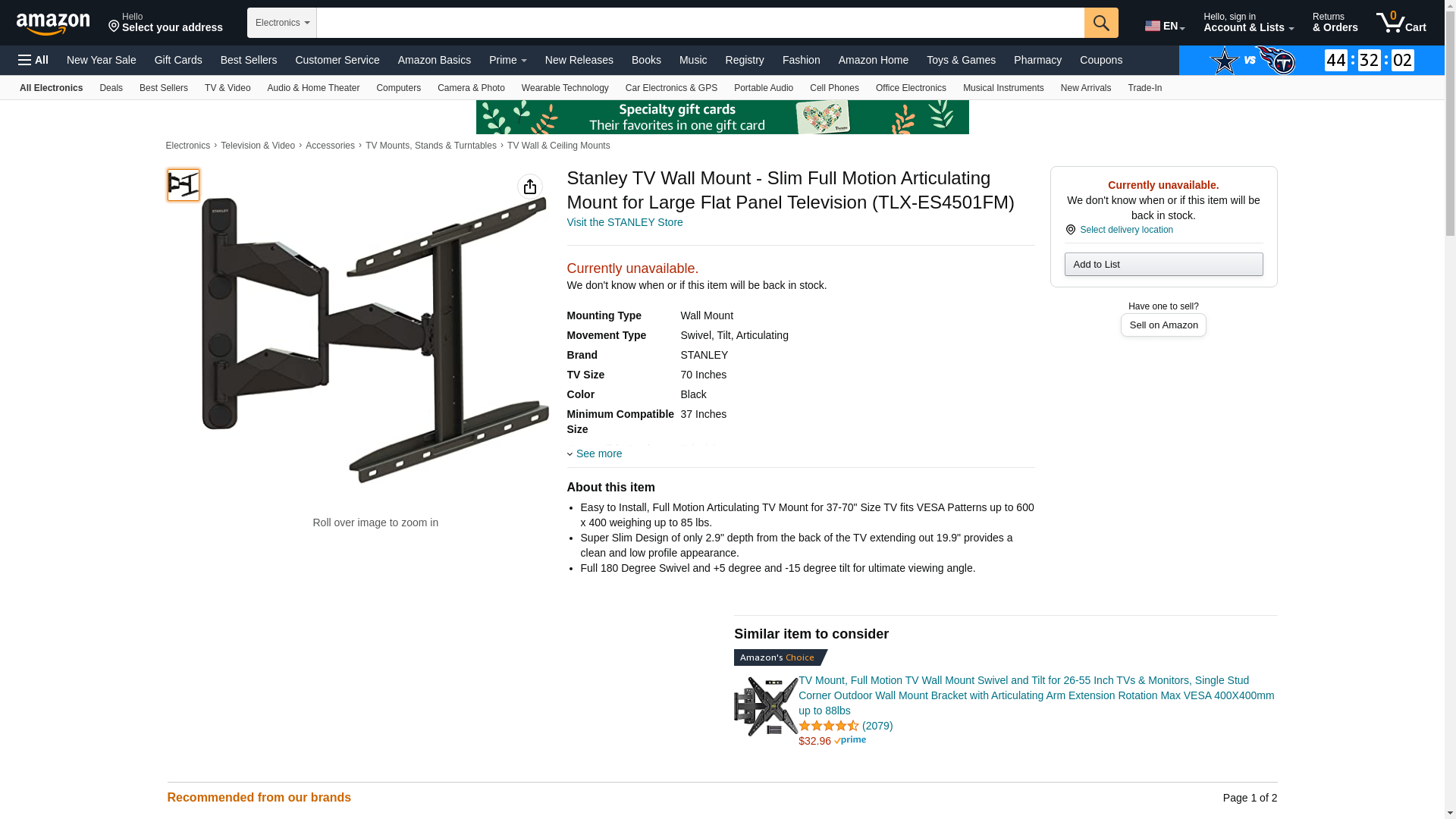
Task: Click the Amazon logo
Action: point(53,24)
